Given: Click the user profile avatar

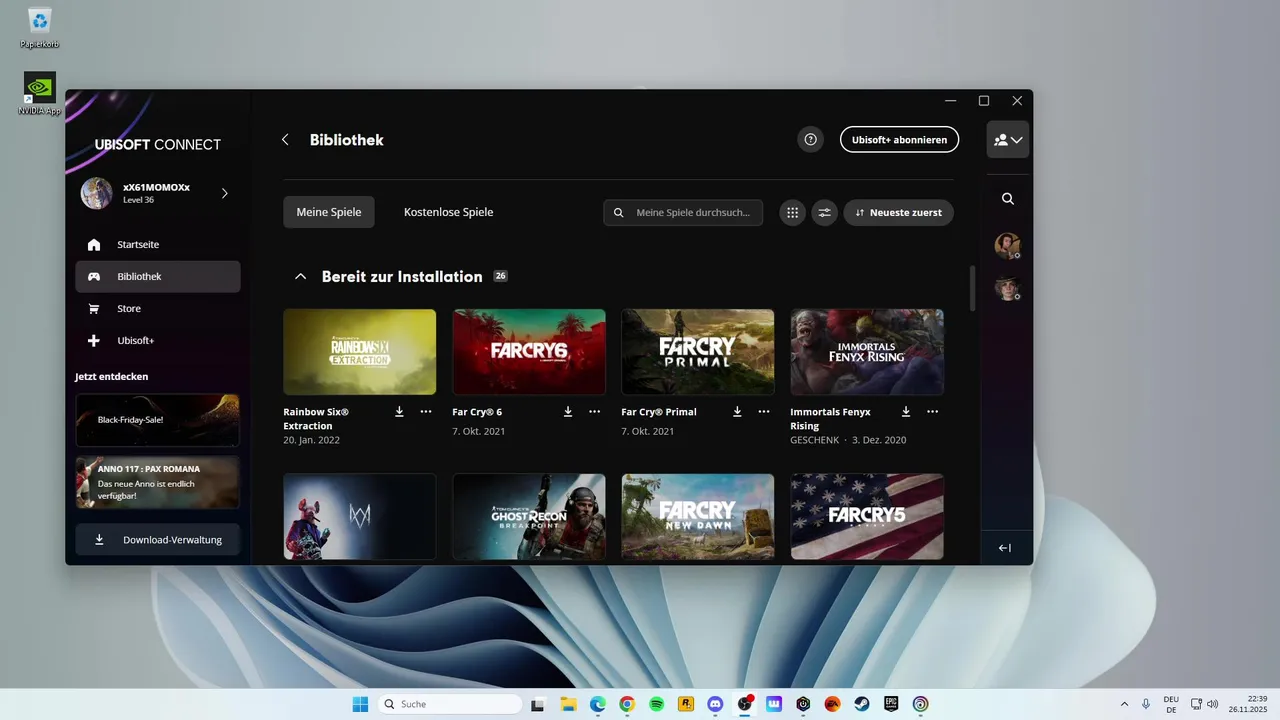Looking at the screenshot, I should 97,193.
